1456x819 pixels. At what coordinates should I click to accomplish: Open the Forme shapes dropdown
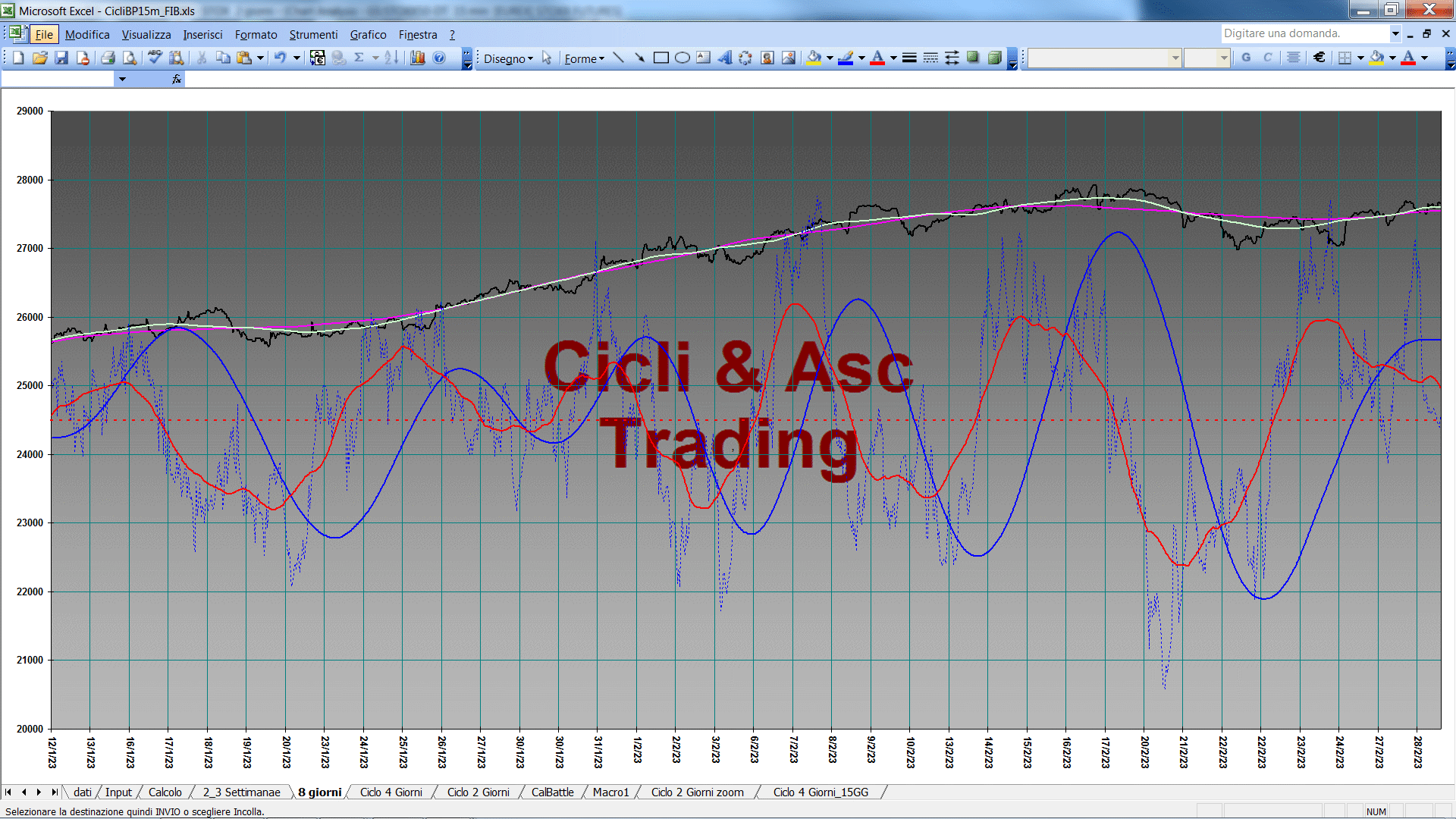pos(584,59)
